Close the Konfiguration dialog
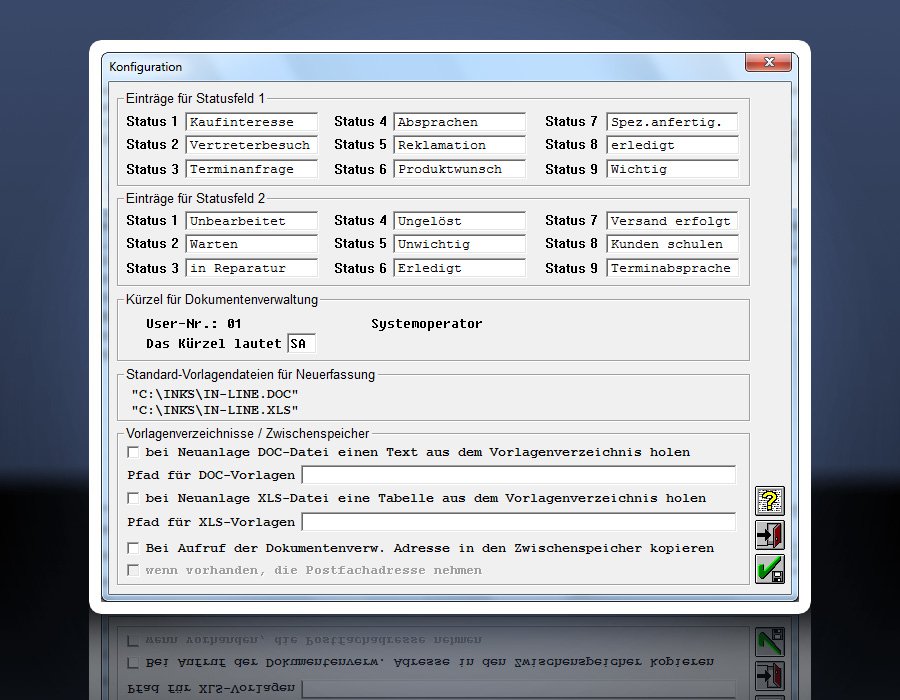This screenshot has width=900, height=700. pos(768,62)
